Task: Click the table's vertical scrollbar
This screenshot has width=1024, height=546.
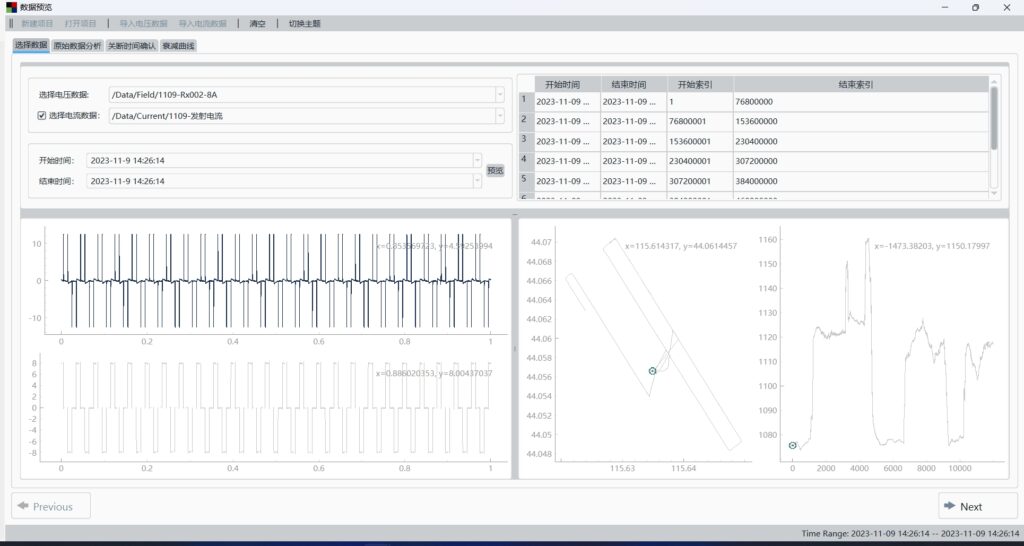Action: tap(994, 120)
